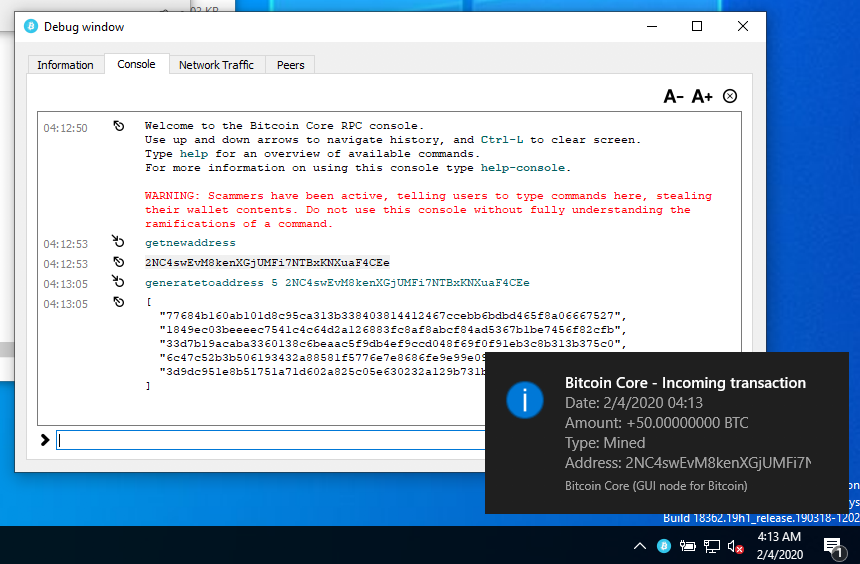Click block hash starting with 1849ec03beeeec
The width and height of the screenshot is (860, 564).
coord(393,330)
